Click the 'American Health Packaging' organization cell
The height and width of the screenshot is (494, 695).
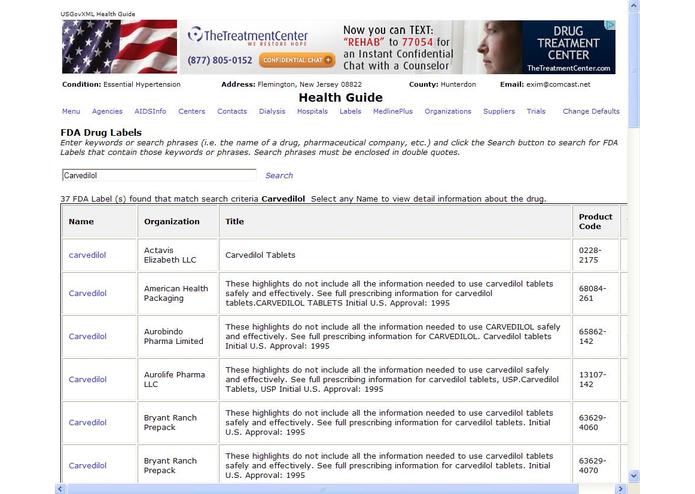[176, 293]
